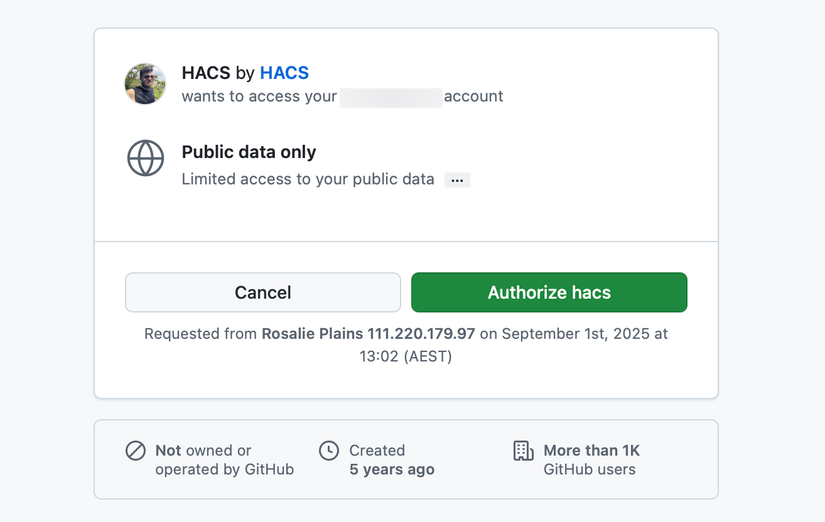Click the 13:02 (AEST) timestamp

(x=406, y=356)
